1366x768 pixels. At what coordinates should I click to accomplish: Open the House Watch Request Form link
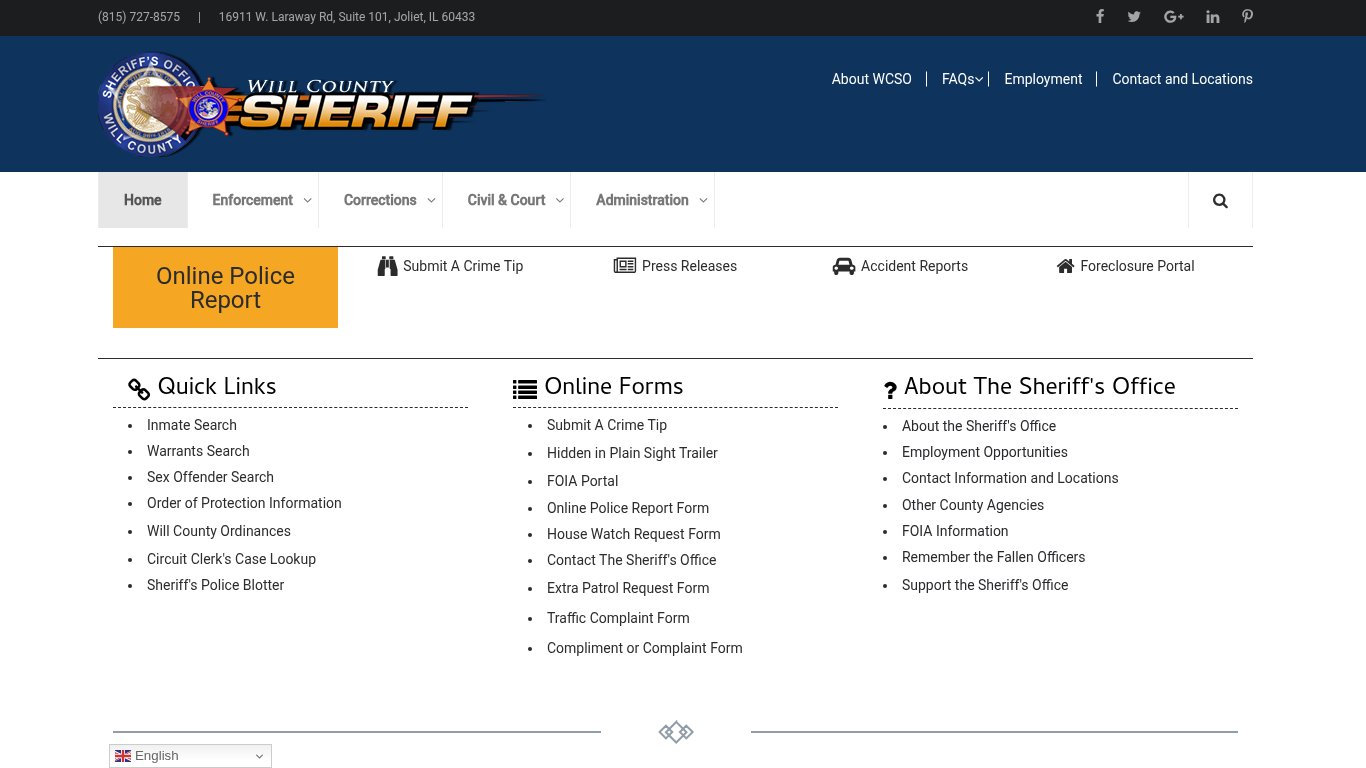tap(633, 534)
